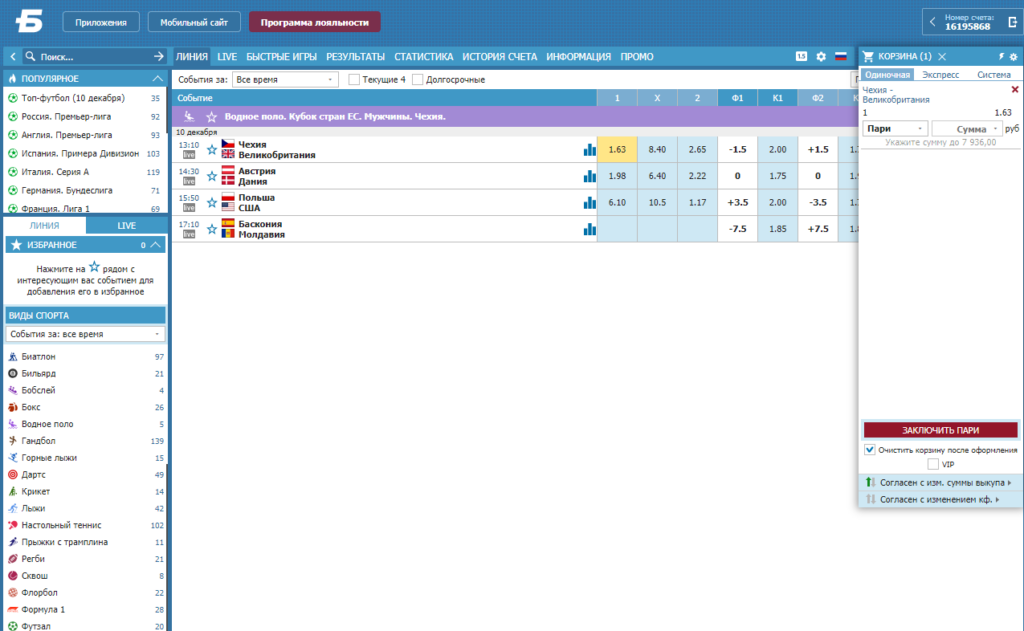Open the ЛИНИЯ menu item
1024x631 pixels.
[x=191, y=57]
